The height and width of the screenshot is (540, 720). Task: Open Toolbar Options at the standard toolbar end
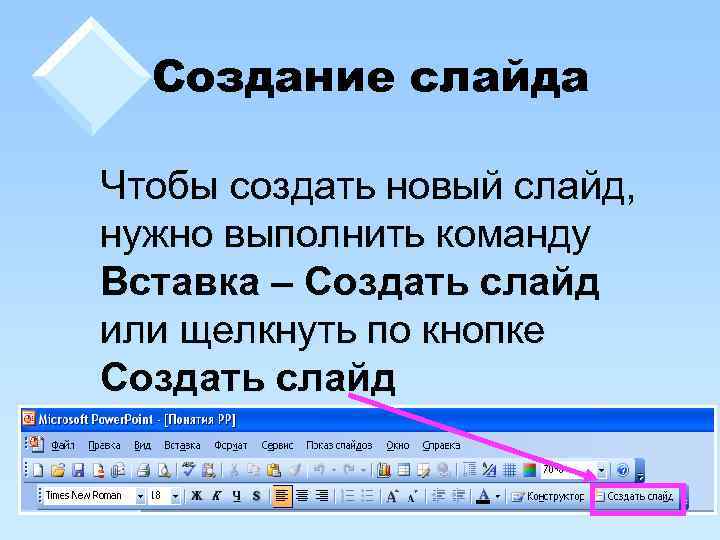click(x=640, y=471)
